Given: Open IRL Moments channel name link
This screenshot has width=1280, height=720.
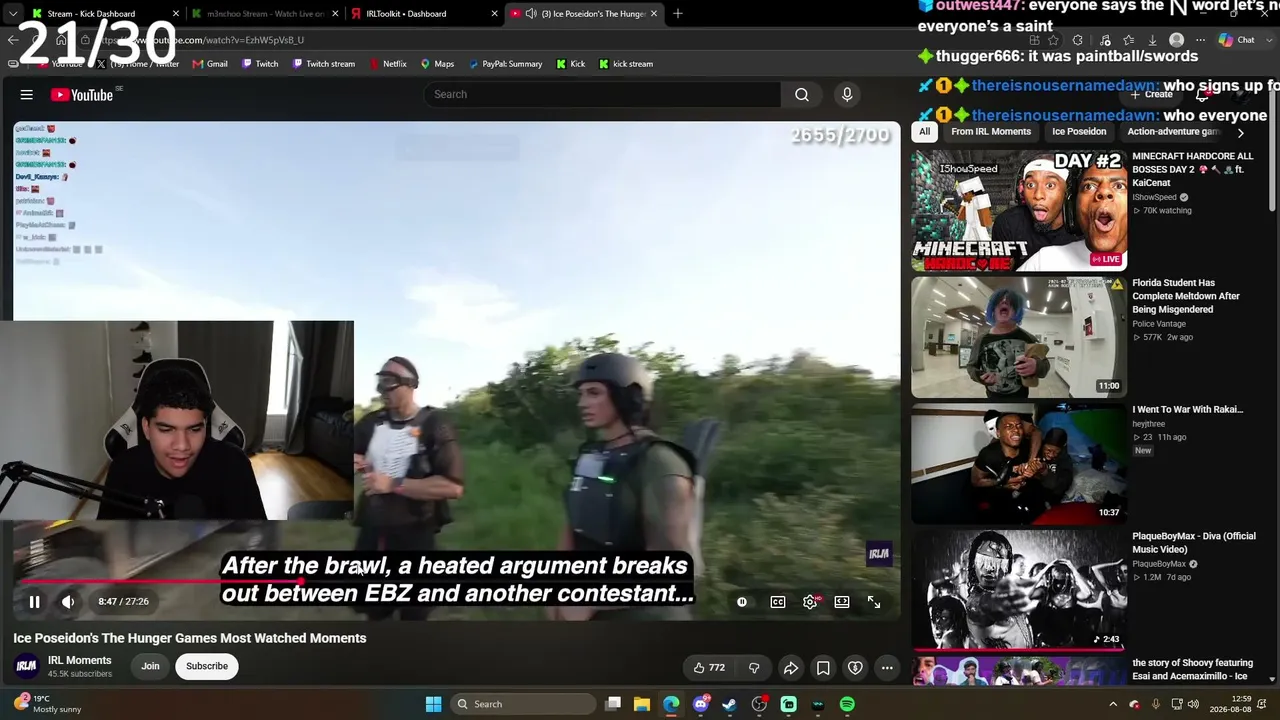Looking at the screenshot, I should pyautogui.click(x=80, y=660).
